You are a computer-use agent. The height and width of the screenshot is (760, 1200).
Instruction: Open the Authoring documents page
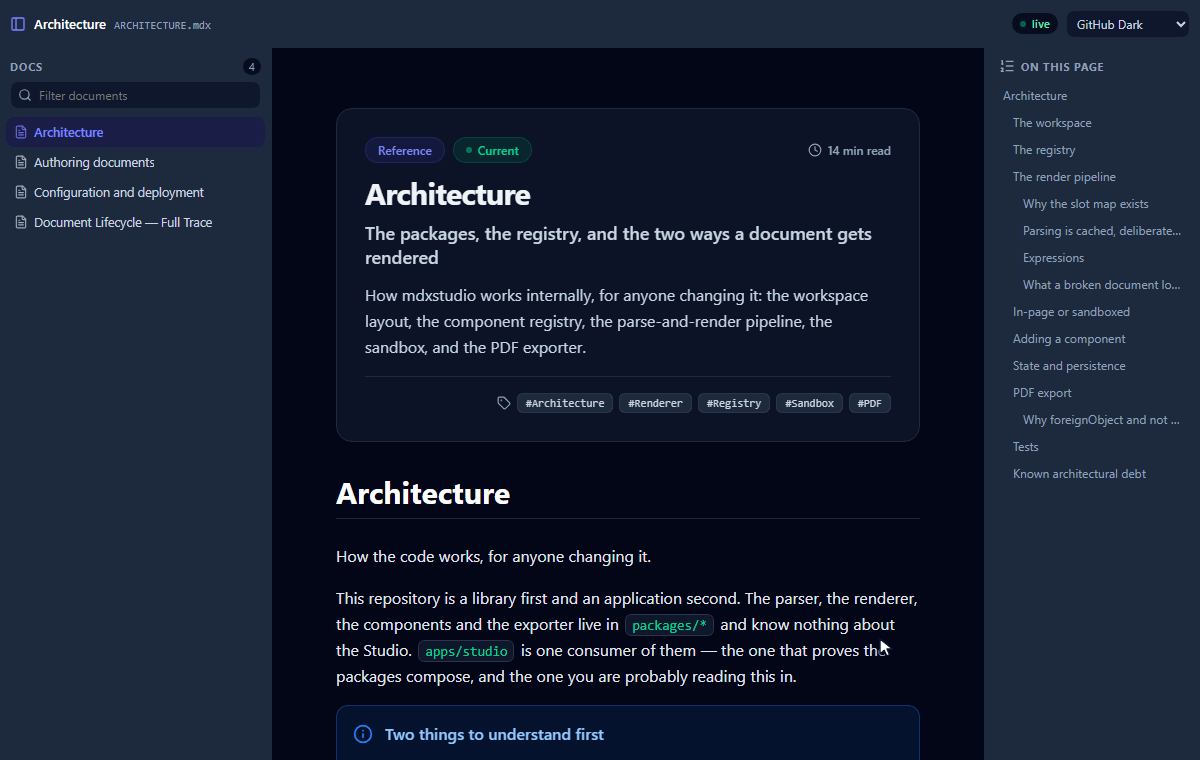(136, 162)
